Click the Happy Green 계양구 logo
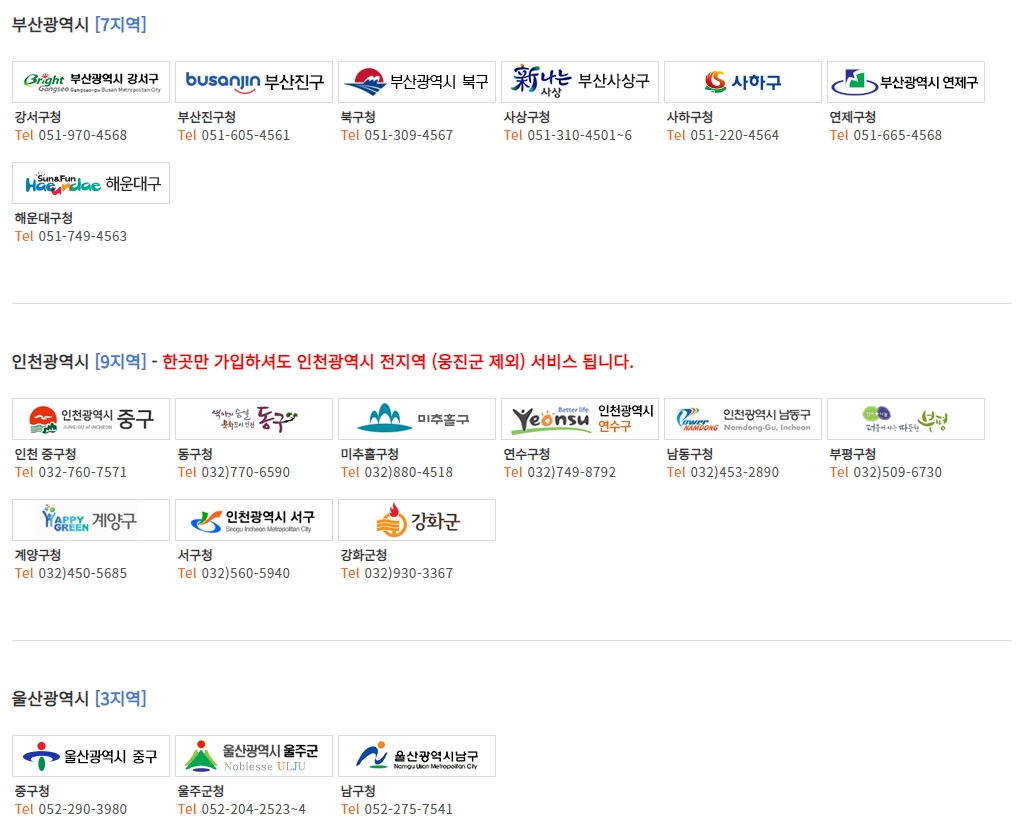 [91, 520]
